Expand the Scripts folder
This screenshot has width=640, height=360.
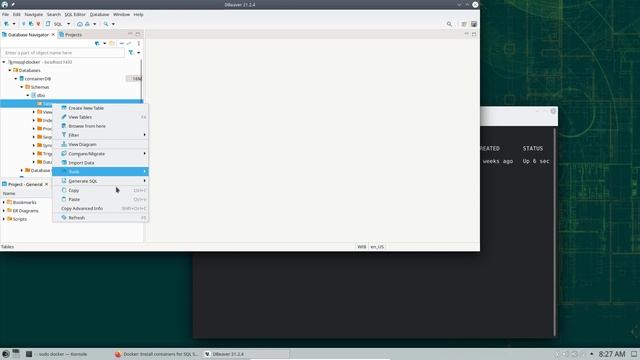coord(4,219)
